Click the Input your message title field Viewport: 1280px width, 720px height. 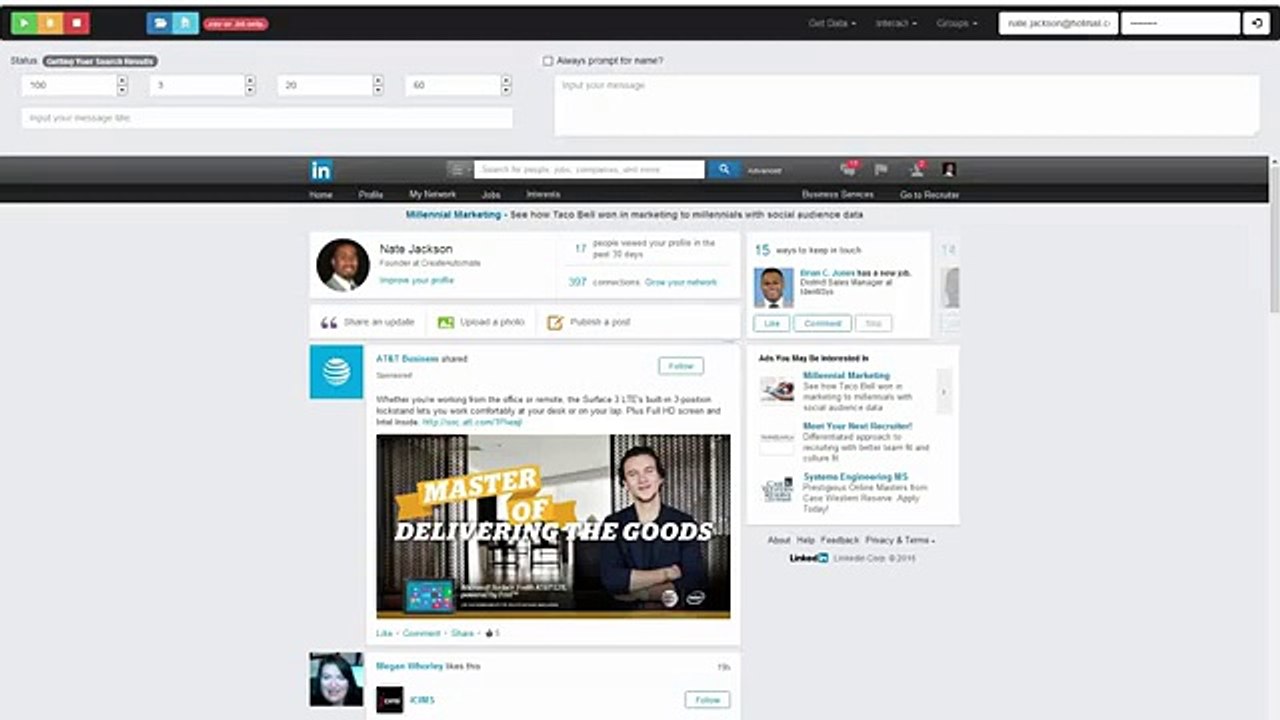[267, 118]
